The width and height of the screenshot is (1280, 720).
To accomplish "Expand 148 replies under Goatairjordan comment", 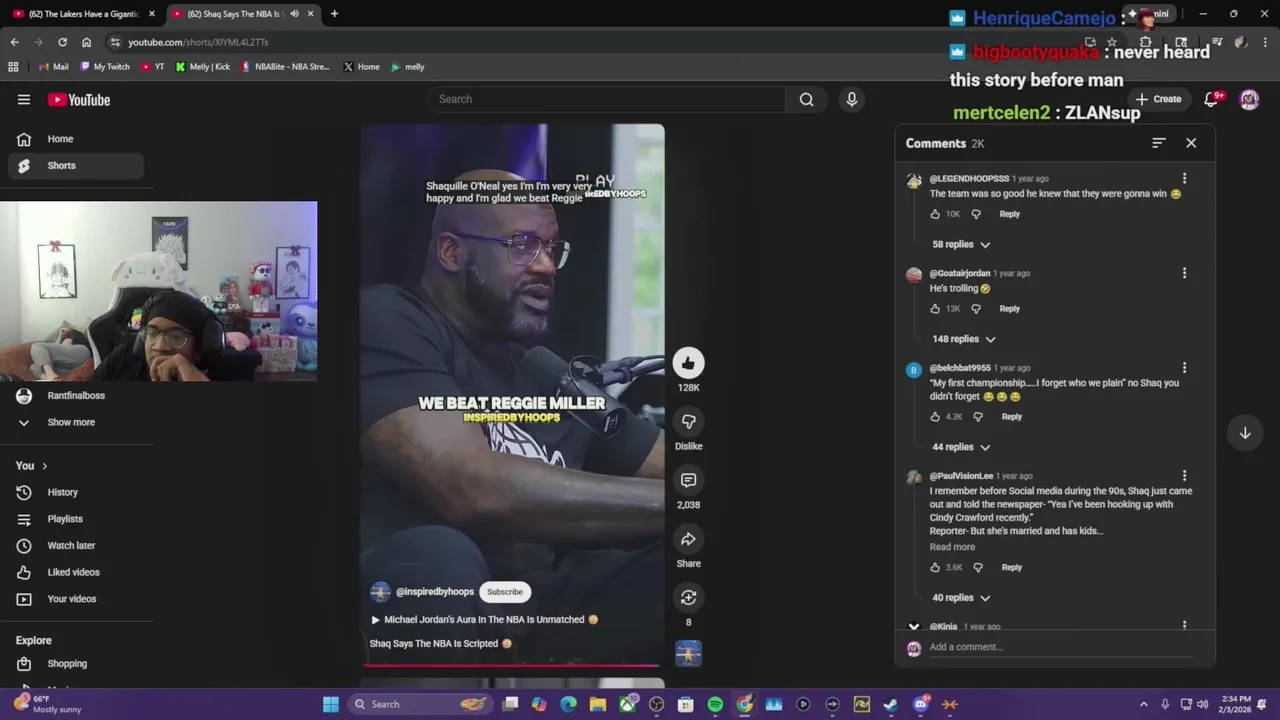I will point(964,339).
